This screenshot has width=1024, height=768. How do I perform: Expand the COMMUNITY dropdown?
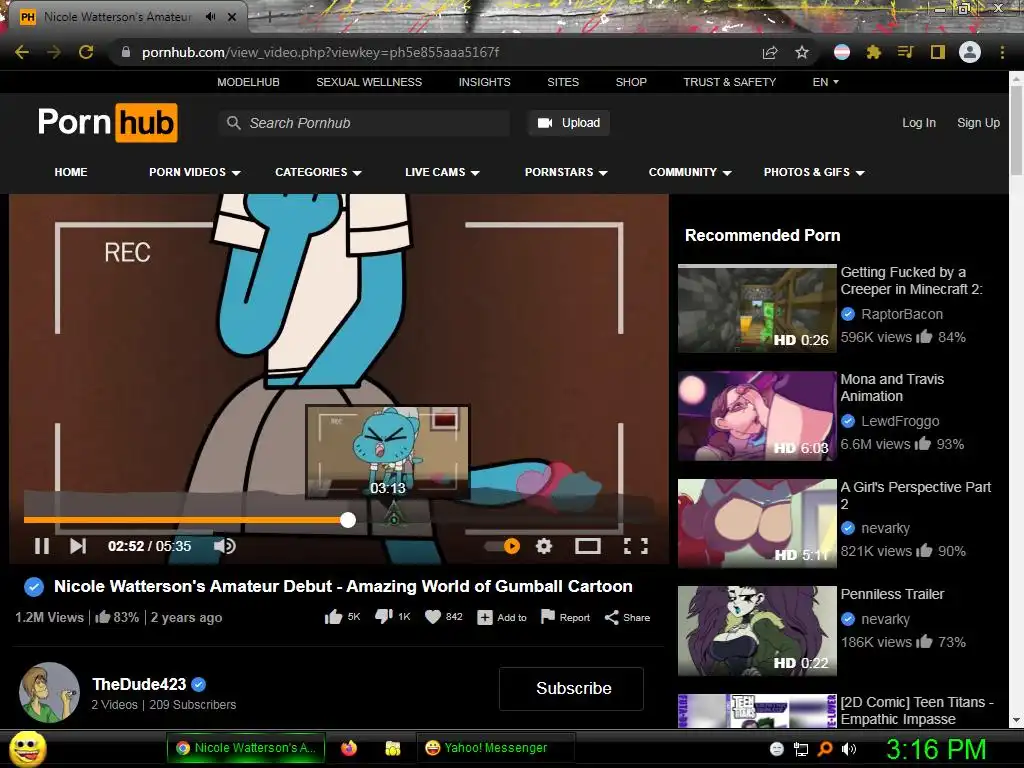[x=690, y=172]
